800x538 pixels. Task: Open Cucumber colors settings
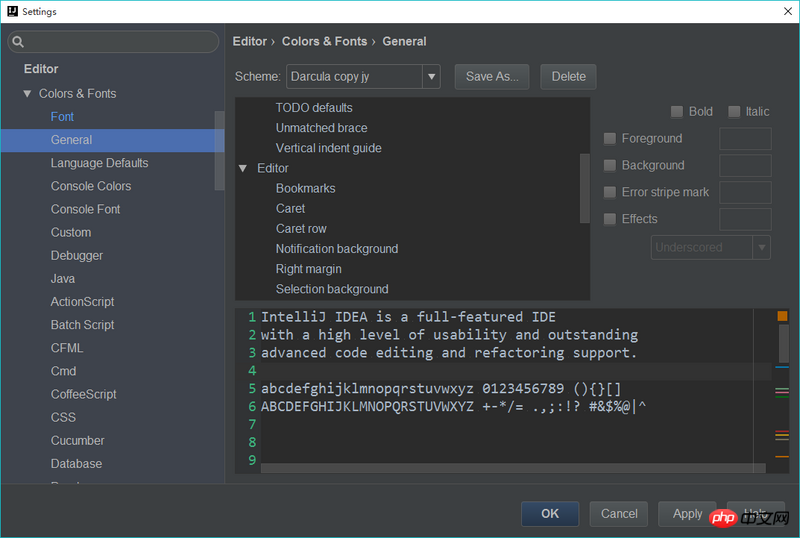[x=78, y=441]
